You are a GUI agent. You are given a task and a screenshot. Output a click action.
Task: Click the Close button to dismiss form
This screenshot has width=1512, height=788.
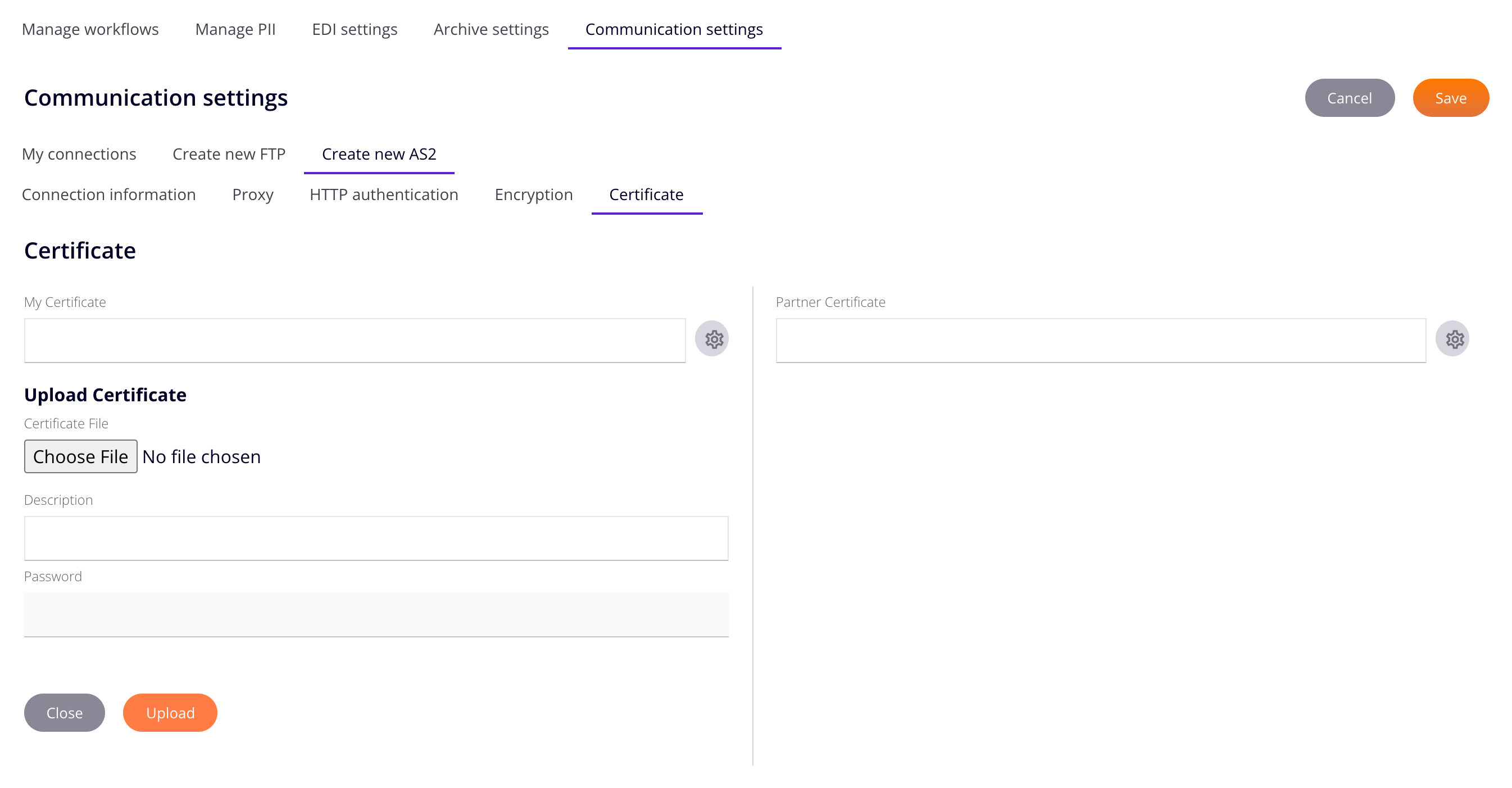64,712
